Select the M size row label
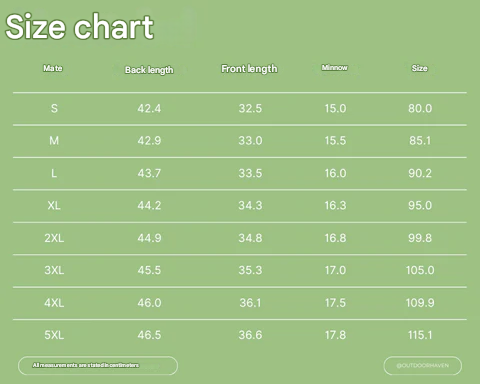This screenshot has width=480, height=384. [x=54, y=141]
